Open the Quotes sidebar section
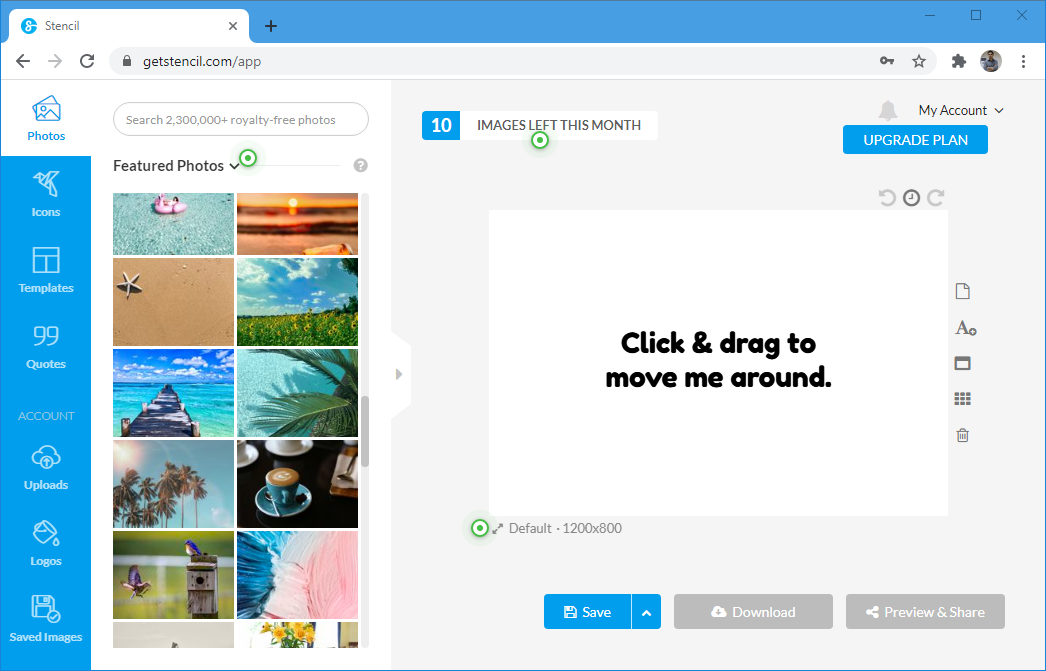This screenshot has width=1046, height=671. 46,346
